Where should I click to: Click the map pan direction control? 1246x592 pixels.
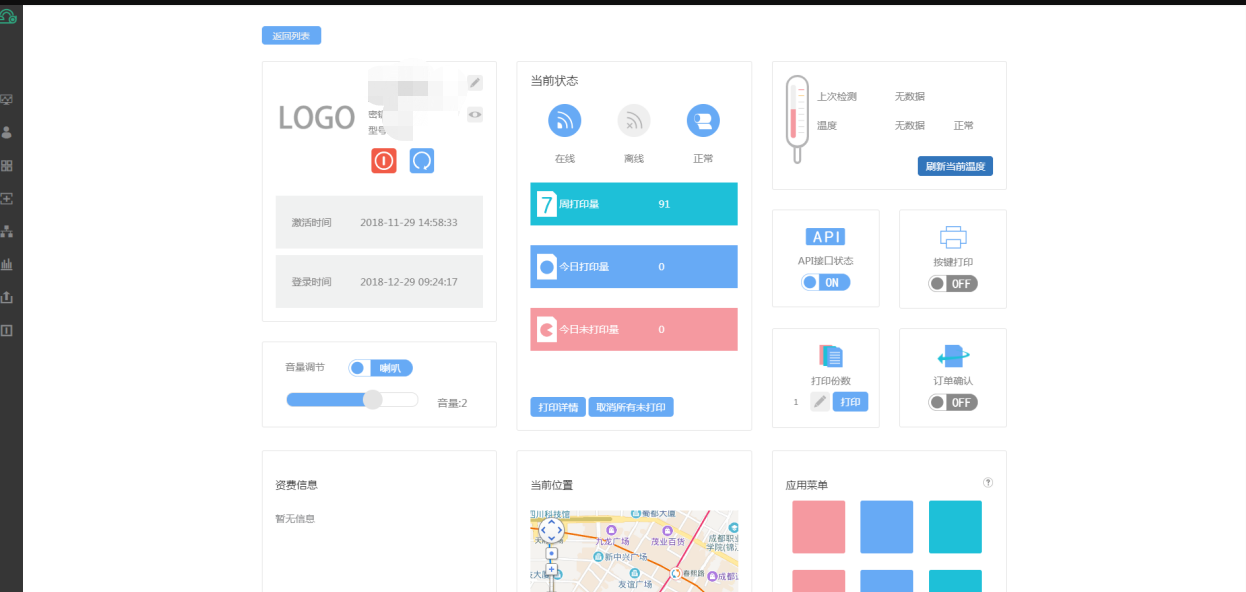551,530
